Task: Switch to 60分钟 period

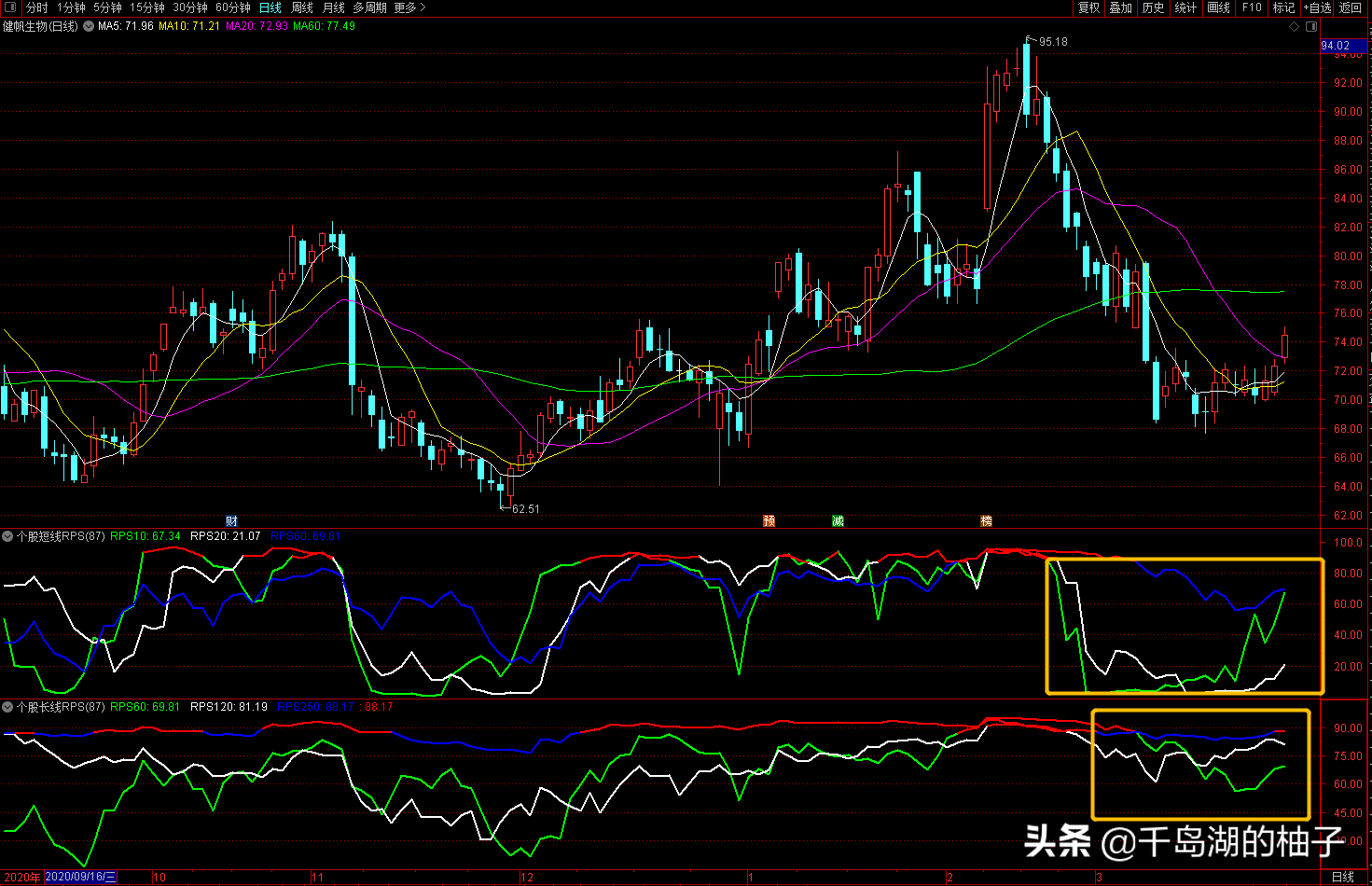Action: (233, 7)
